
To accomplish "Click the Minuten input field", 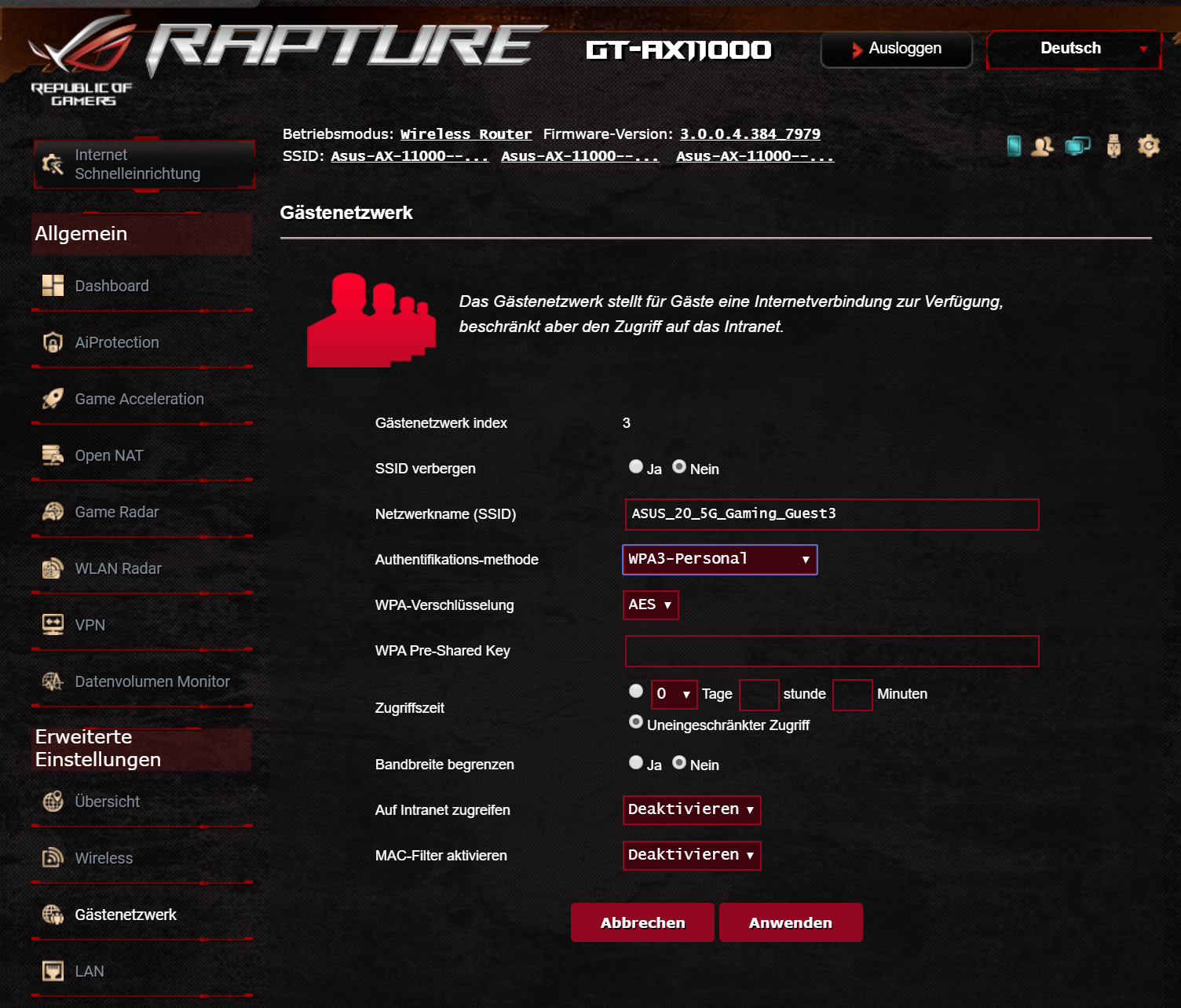I will (x=853, y=695).
